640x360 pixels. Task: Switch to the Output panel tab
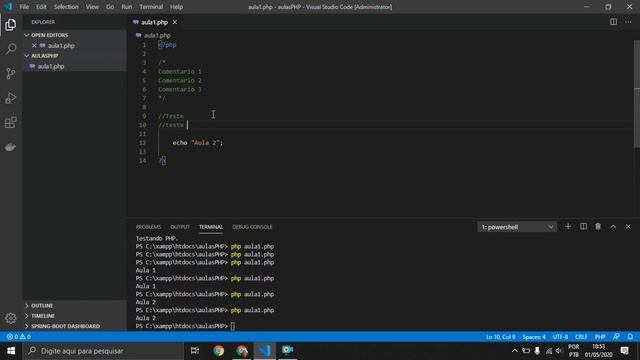click(180, 227)
